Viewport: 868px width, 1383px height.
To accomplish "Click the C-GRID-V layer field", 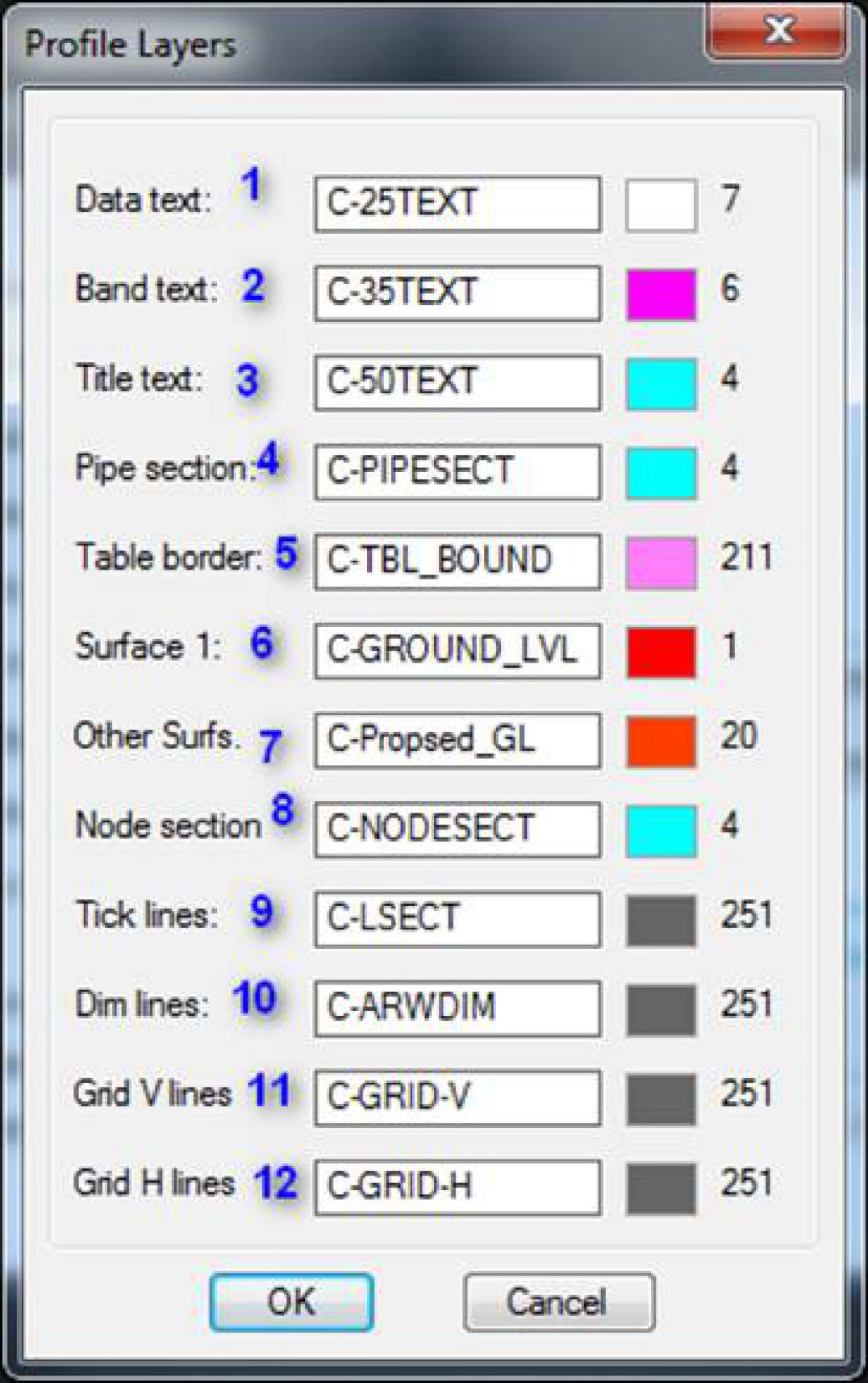I will click(457, 1098).
